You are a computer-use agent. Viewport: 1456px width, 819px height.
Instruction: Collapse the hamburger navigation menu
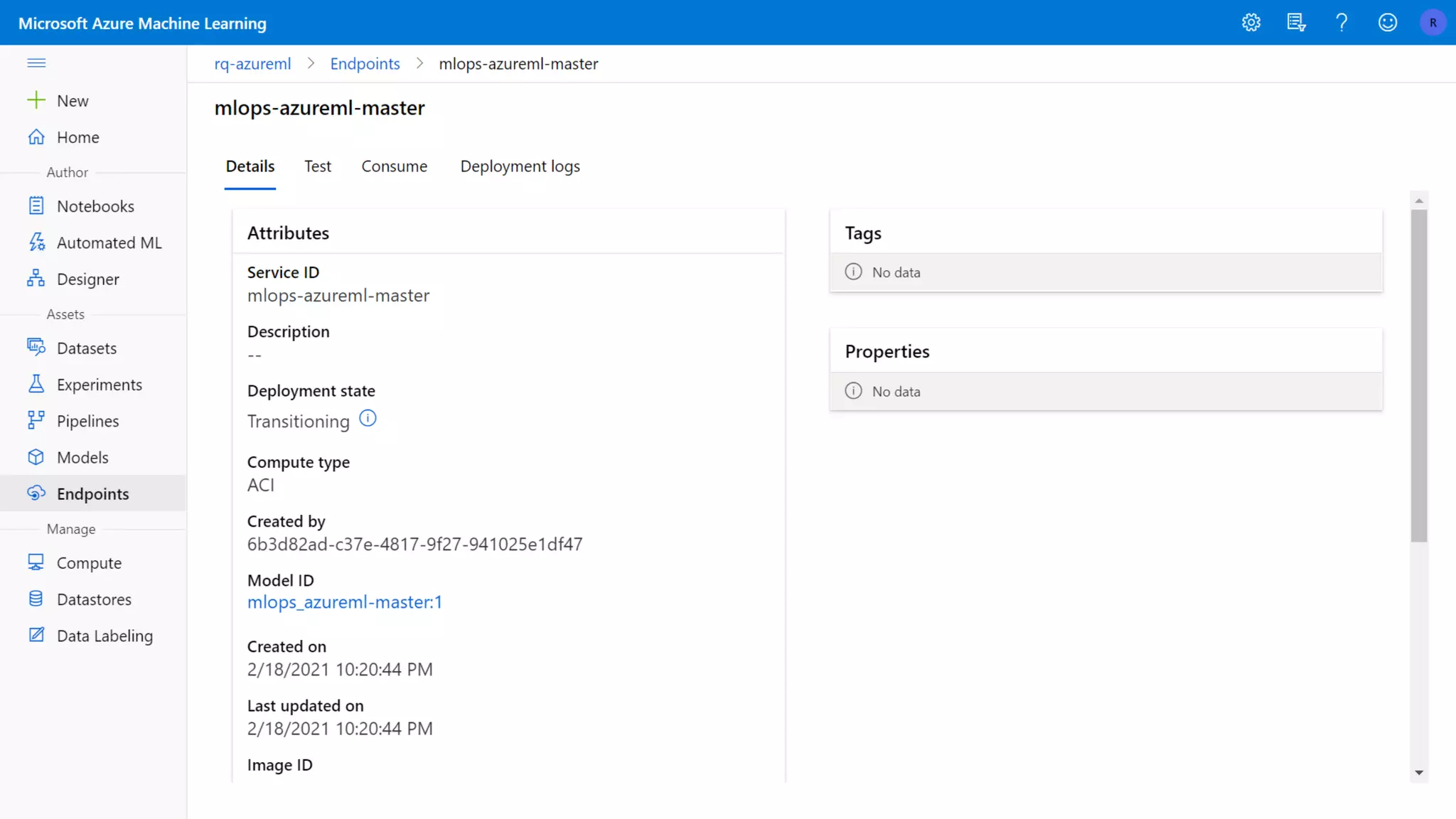[36, 63]
